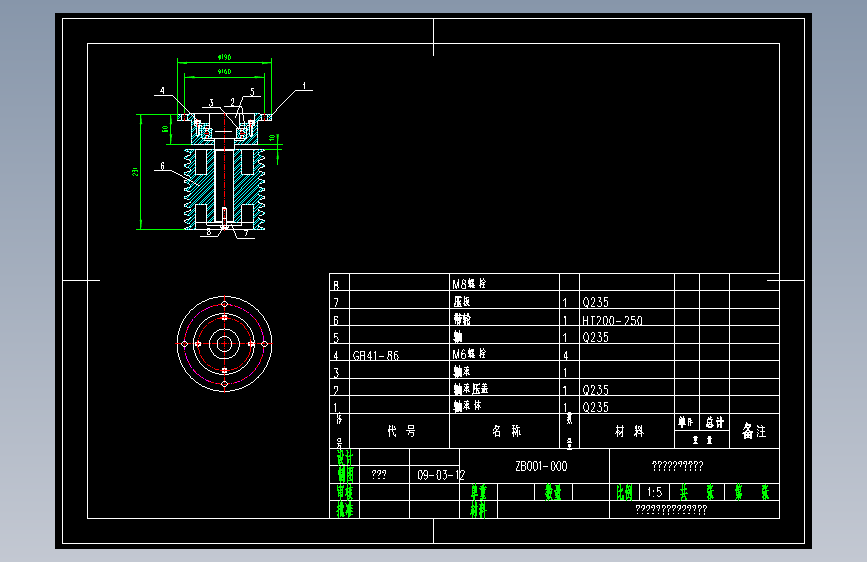Screen dimensions: 867x562
Task: Select part balloon number 4
Action: click(x=162, y=91)
